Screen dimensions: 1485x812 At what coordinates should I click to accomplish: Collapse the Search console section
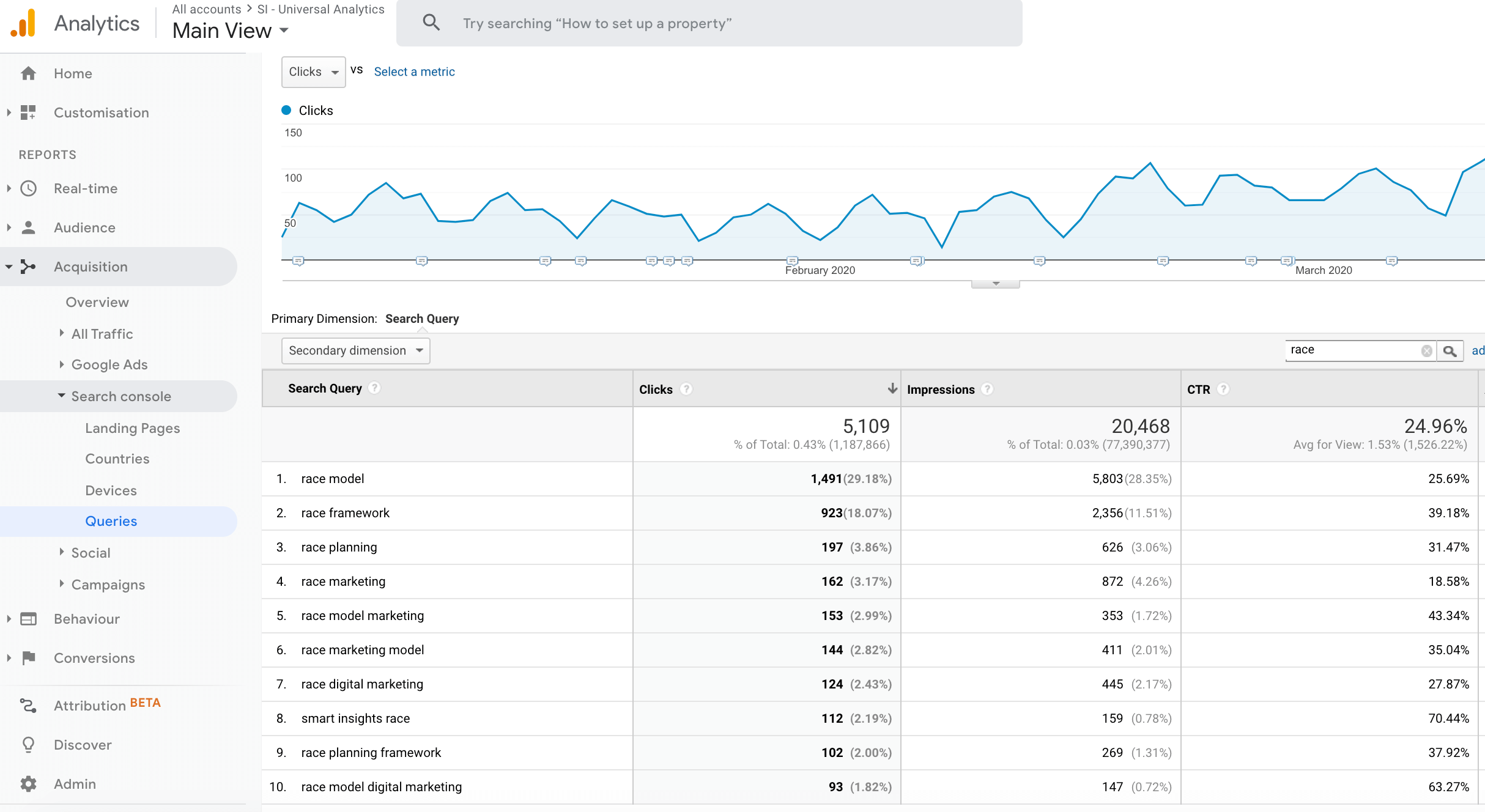[62, 396]
